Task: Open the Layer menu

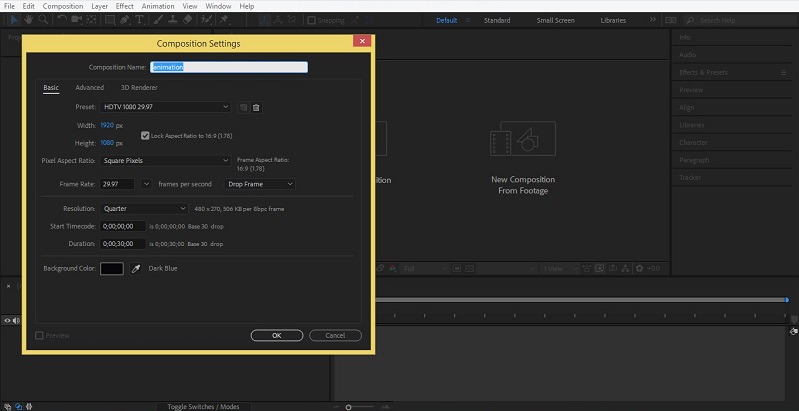Action: click(x=99, y=6)
